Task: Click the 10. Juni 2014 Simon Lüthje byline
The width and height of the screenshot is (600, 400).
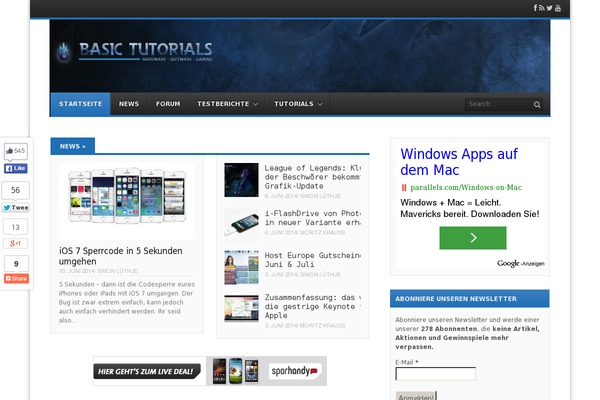Action: coord(98,271)
